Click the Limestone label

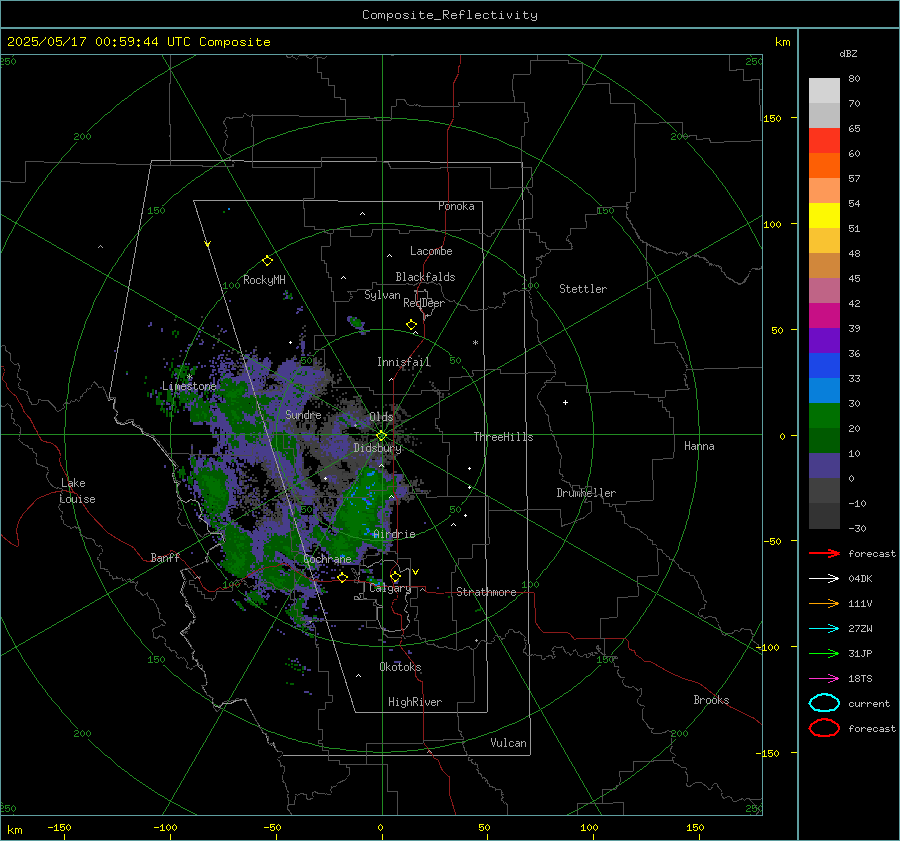click(189, 386)
